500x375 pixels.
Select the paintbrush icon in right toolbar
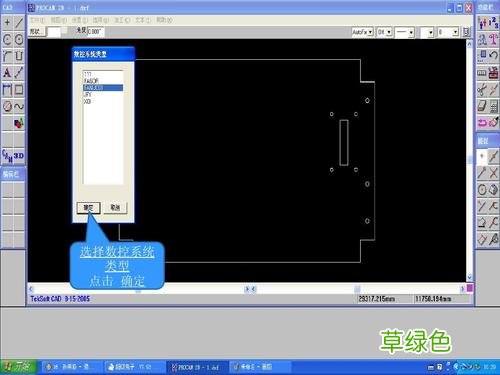click(x=494, y=122)
